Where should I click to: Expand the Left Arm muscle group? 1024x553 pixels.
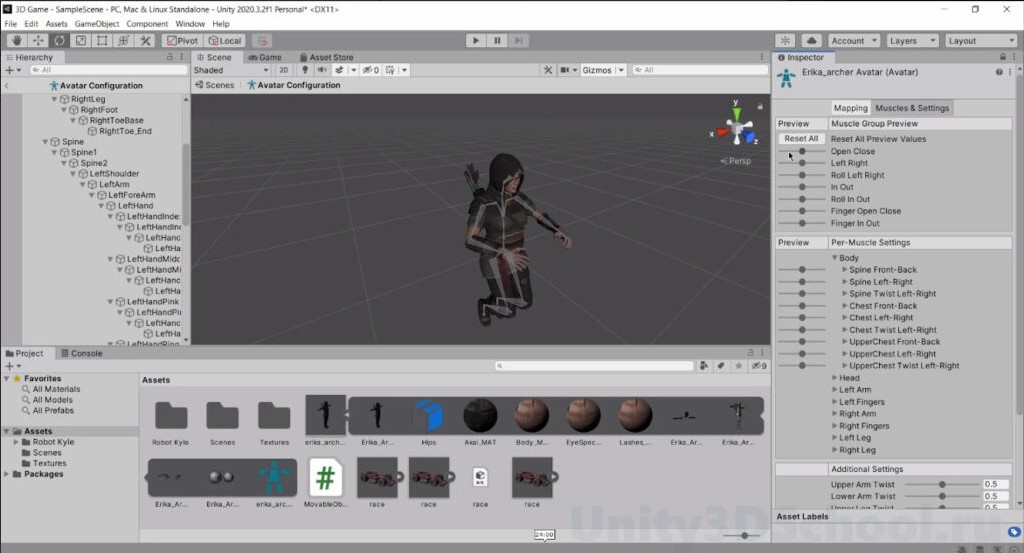tap(835, 390)
